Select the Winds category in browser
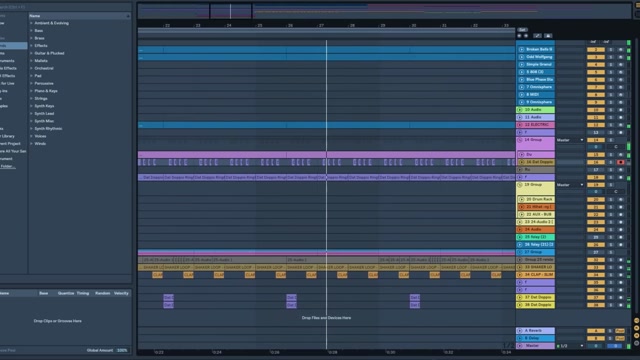This screenshot has height=360, width=640. (x=40, y=144)
